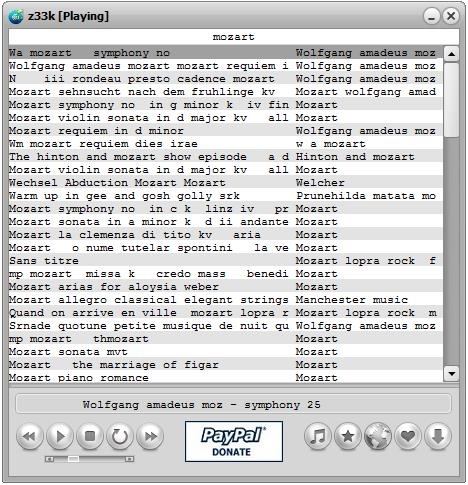Viewport: 468px width, 485px height.
Task: Select Mozart requiem in d minor track
Action: 226,131
